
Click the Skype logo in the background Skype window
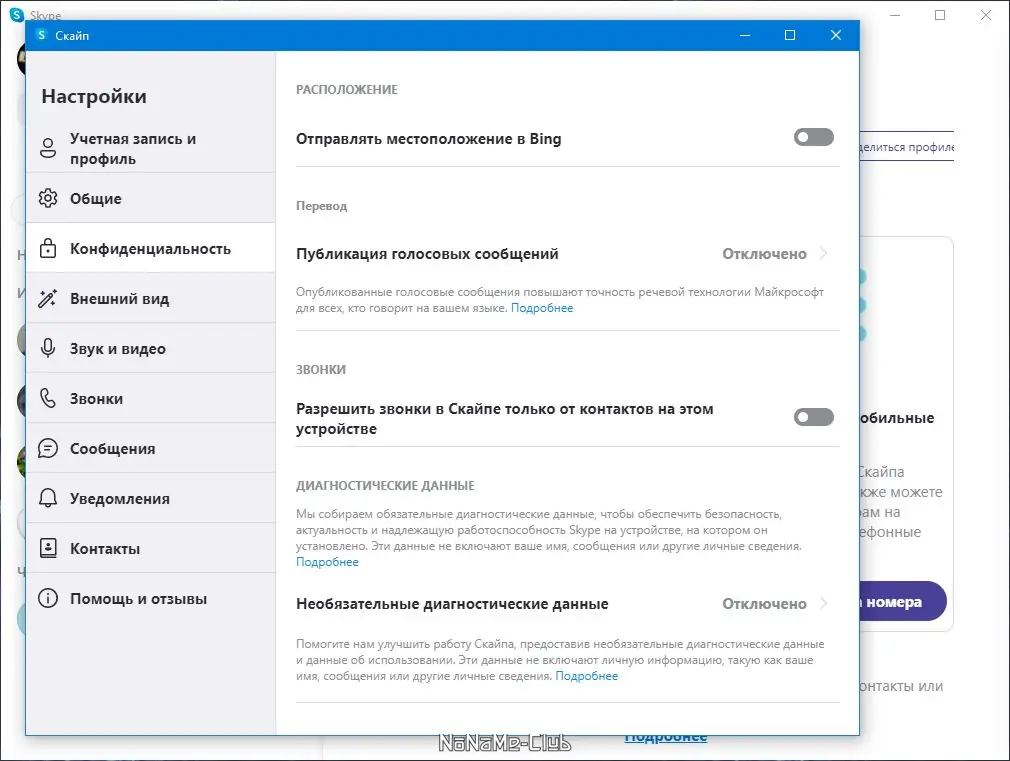tap(17, 14)
